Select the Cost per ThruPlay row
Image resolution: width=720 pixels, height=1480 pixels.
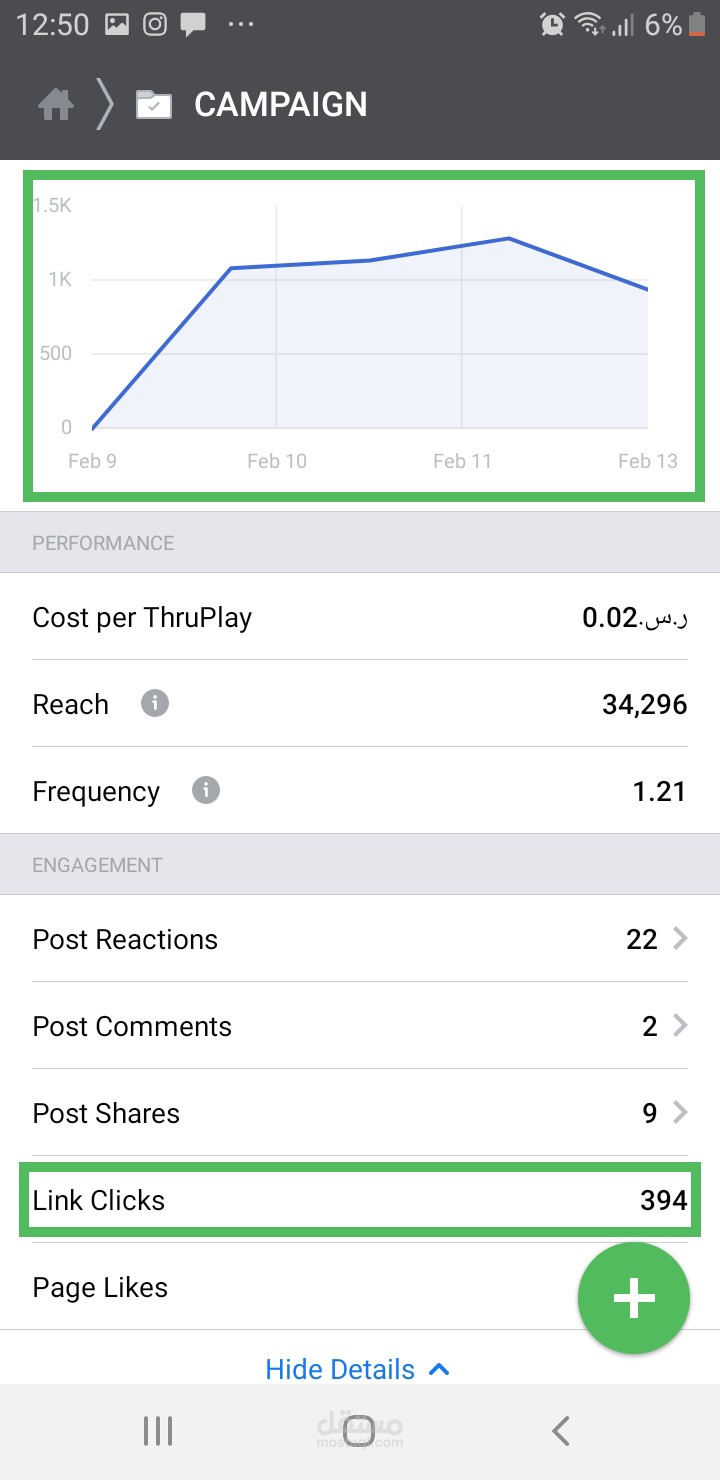(x=360, y=617)
